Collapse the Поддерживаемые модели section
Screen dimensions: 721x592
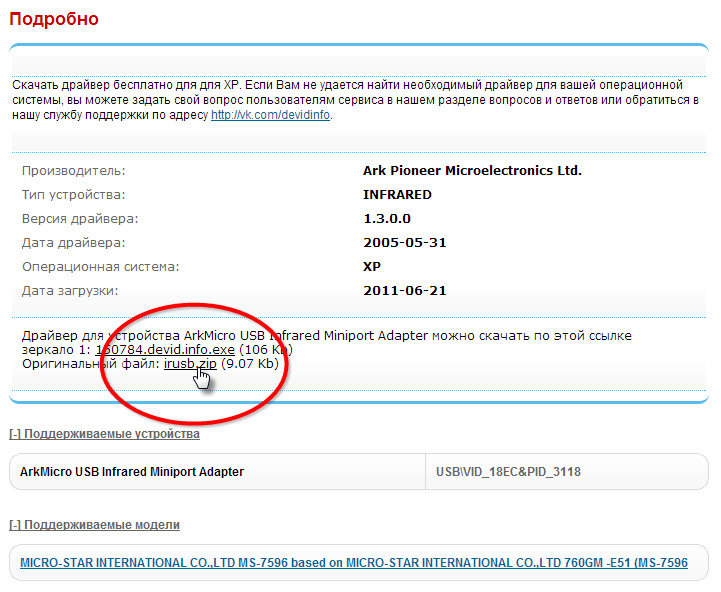pyautogui.click(x=94, y=525)
